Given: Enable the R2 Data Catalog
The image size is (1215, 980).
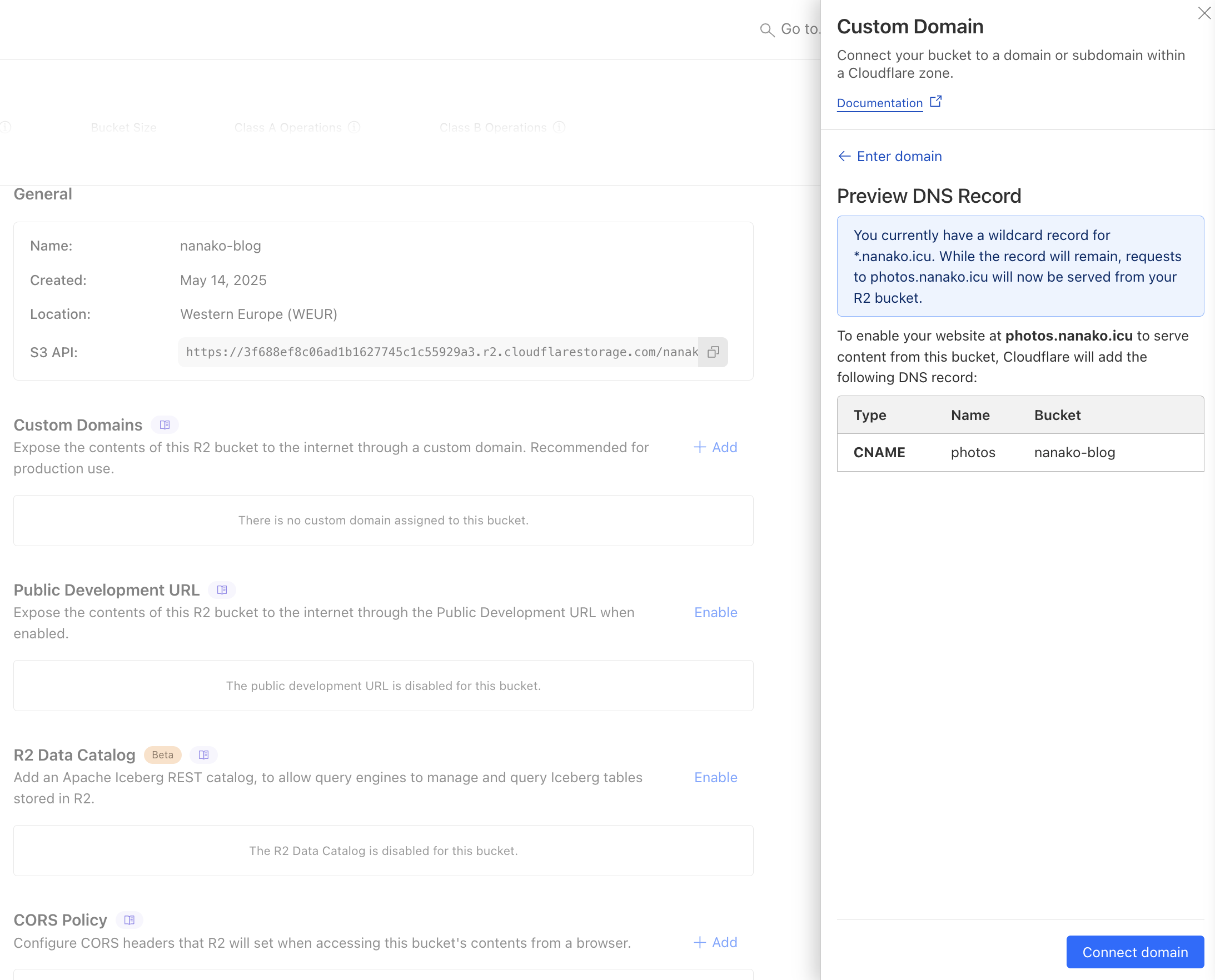Looking at the screenshot, I should pyautogui.click(x=715, y=777).
